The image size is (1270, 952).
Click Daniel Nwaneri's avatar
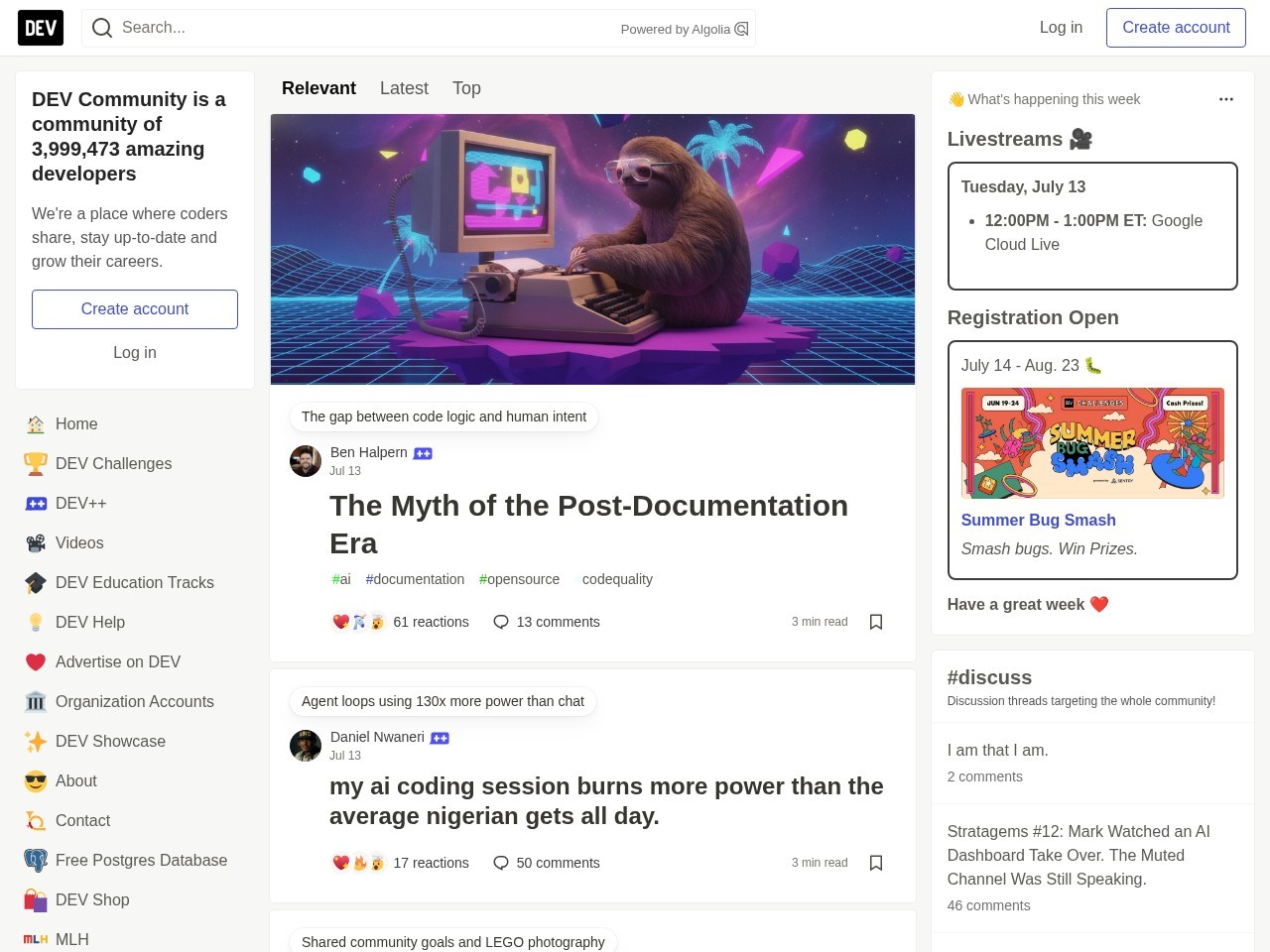pos(306,746)
